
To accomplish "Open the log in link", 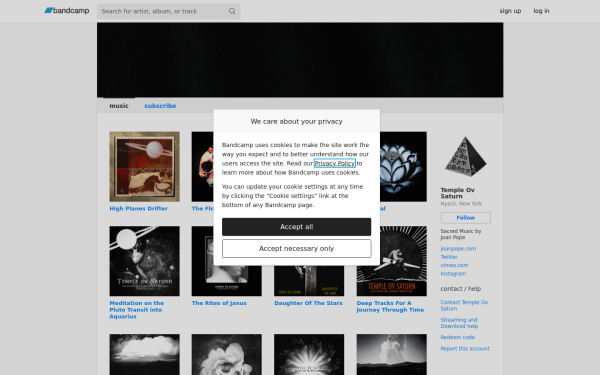I will point(541,11).
